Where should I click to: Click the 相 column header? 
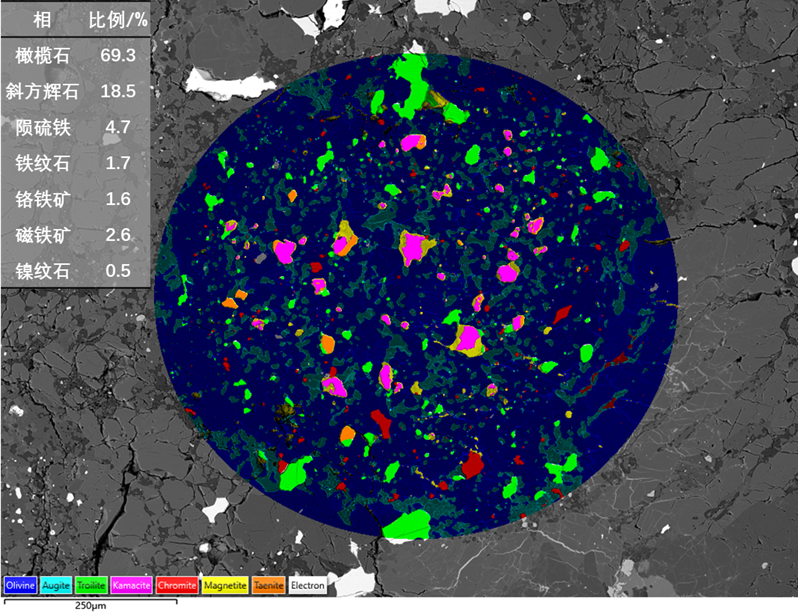click(x=40, y=19)
